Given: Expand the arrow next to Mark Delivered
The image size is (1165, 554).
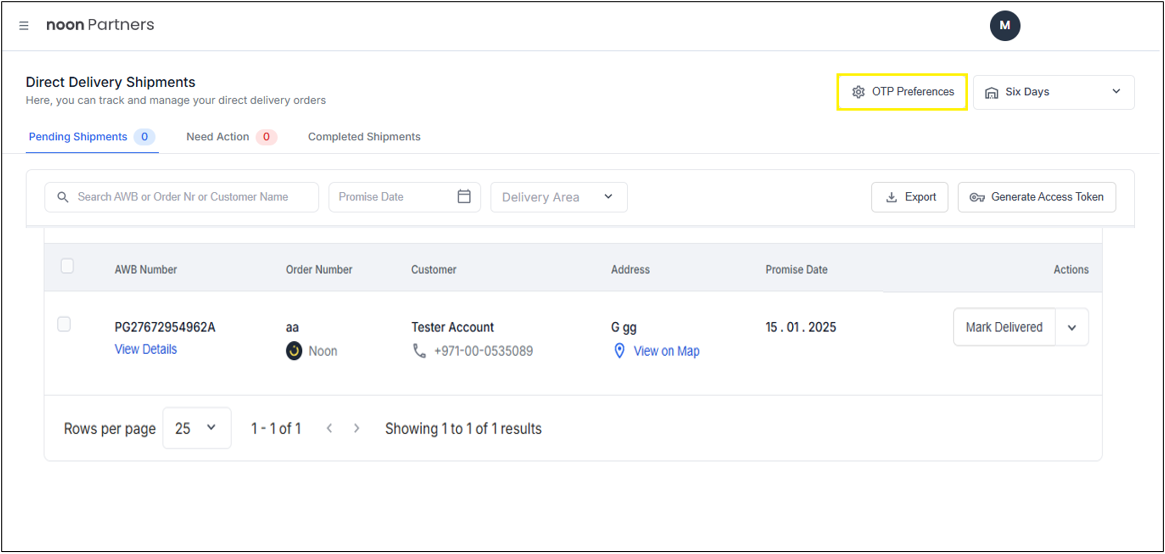Looking at the screenshot, I should tap(1072, 328).
